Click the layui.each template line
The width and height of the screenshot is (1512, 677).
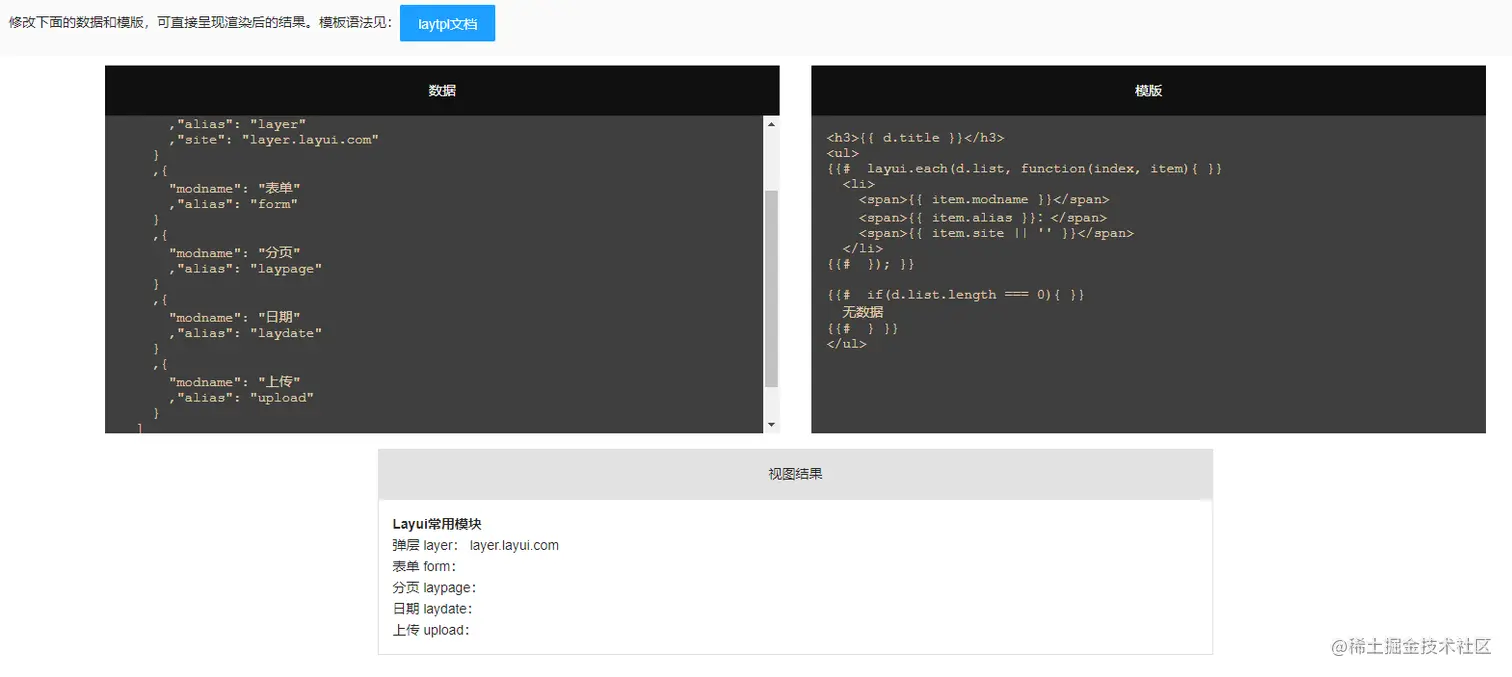click(x=1024, y=169)
